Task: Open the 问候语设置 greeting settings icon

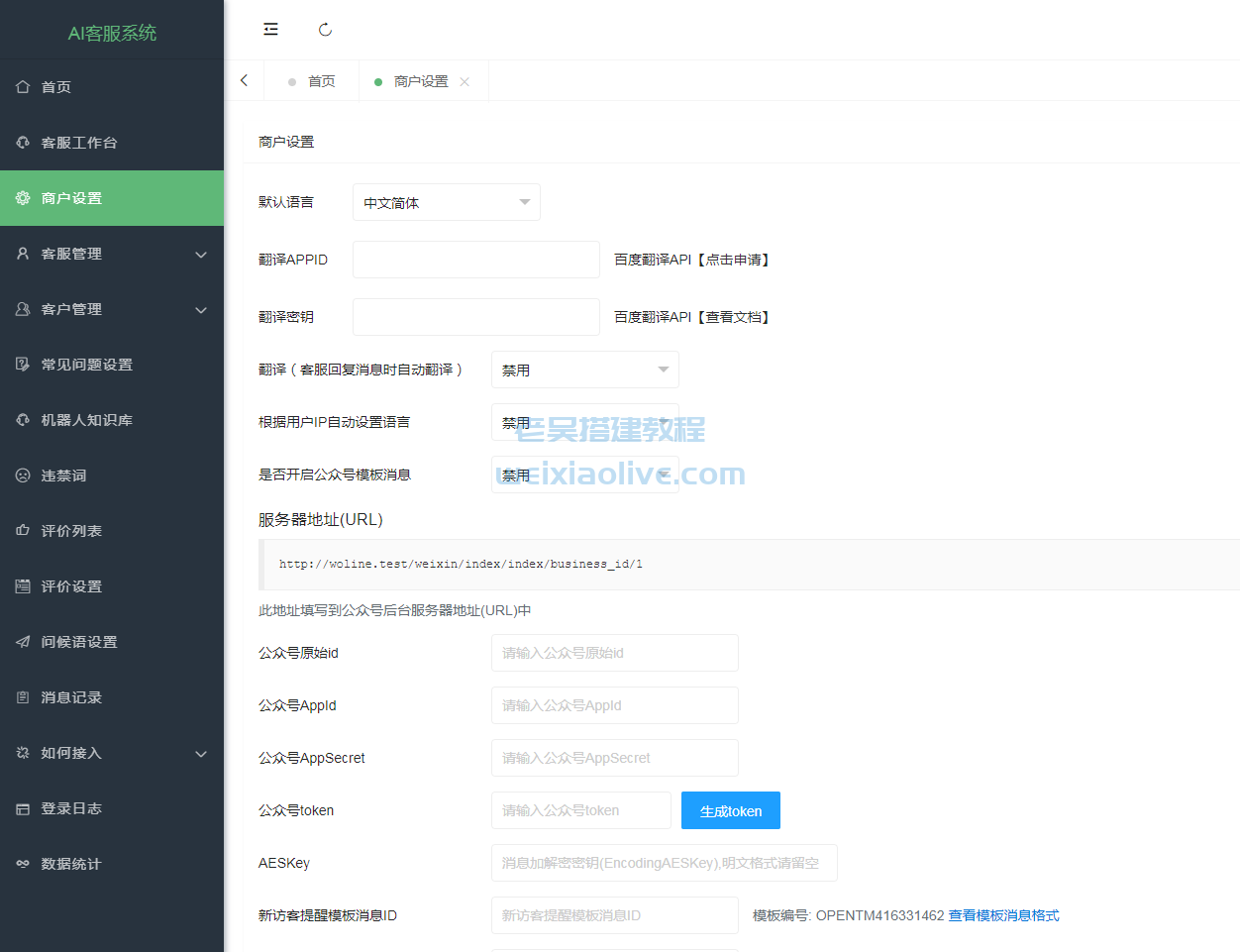Action: tap(22, 642)
